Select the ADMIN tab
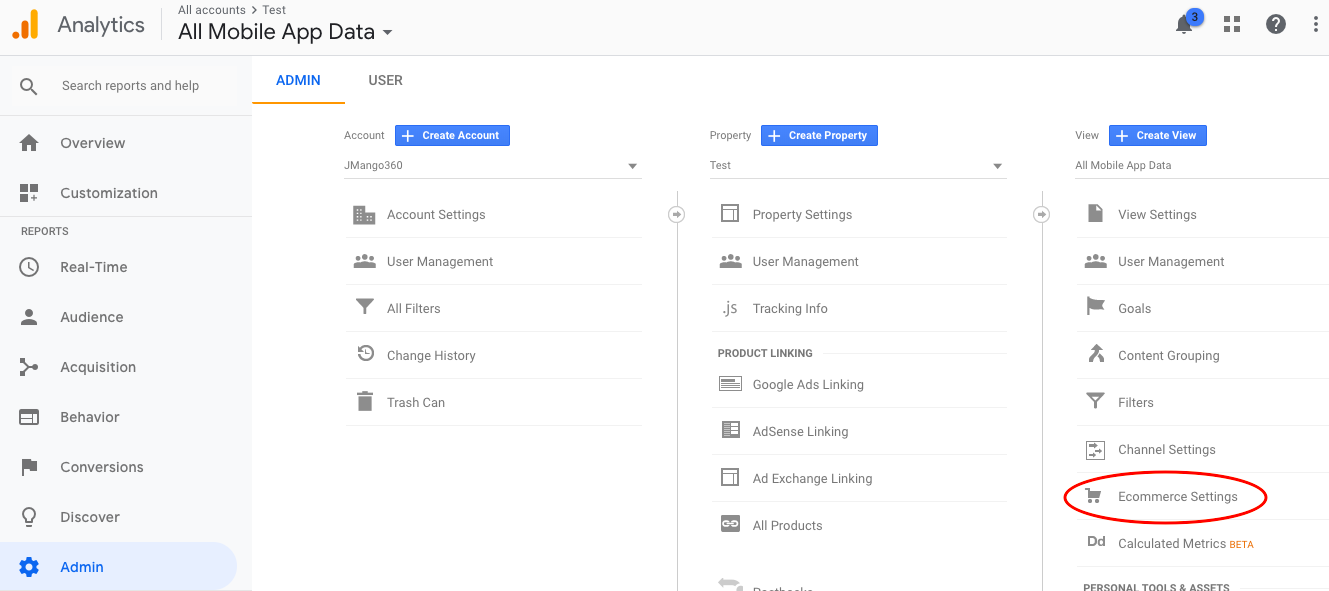 tap(298, 80)
